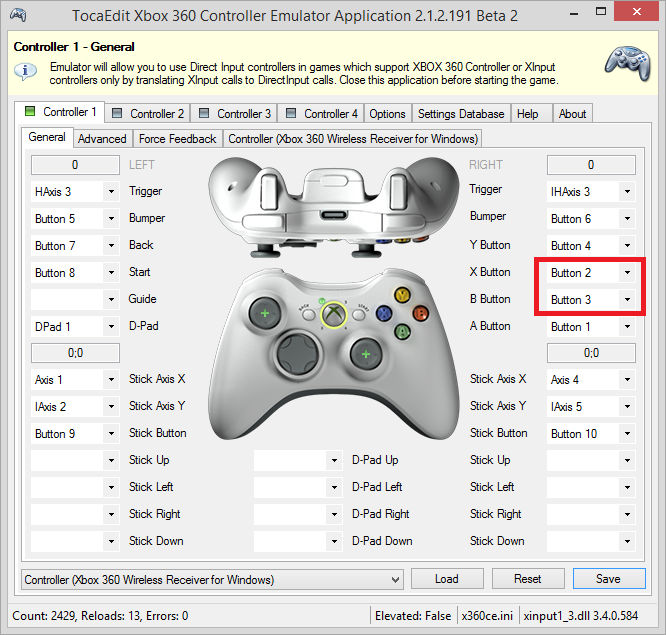
Task: Click the Xbox Guide button on controller image
Action: [x=334, y=315]
